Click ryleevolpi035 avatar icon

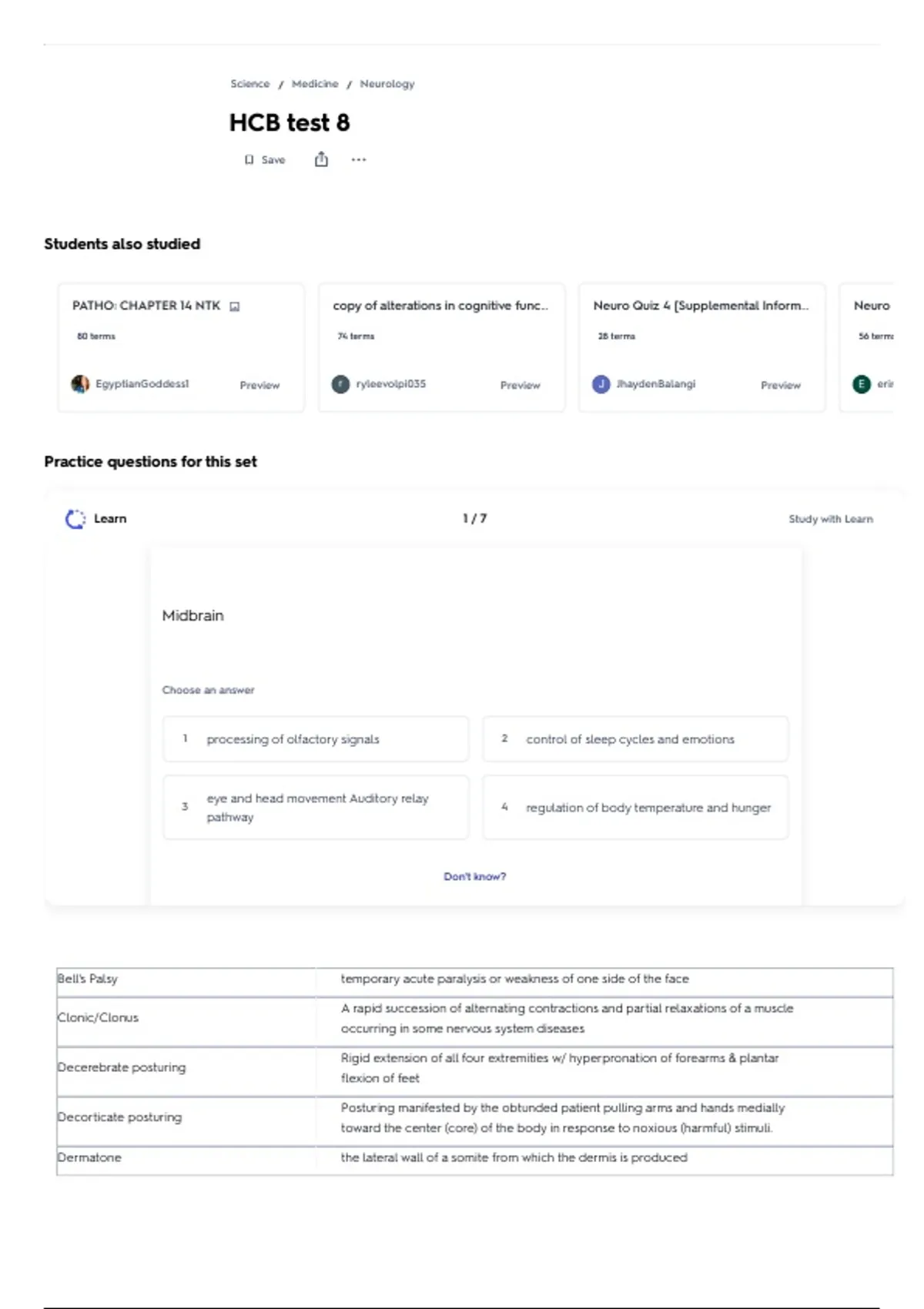tap(340, 383)
